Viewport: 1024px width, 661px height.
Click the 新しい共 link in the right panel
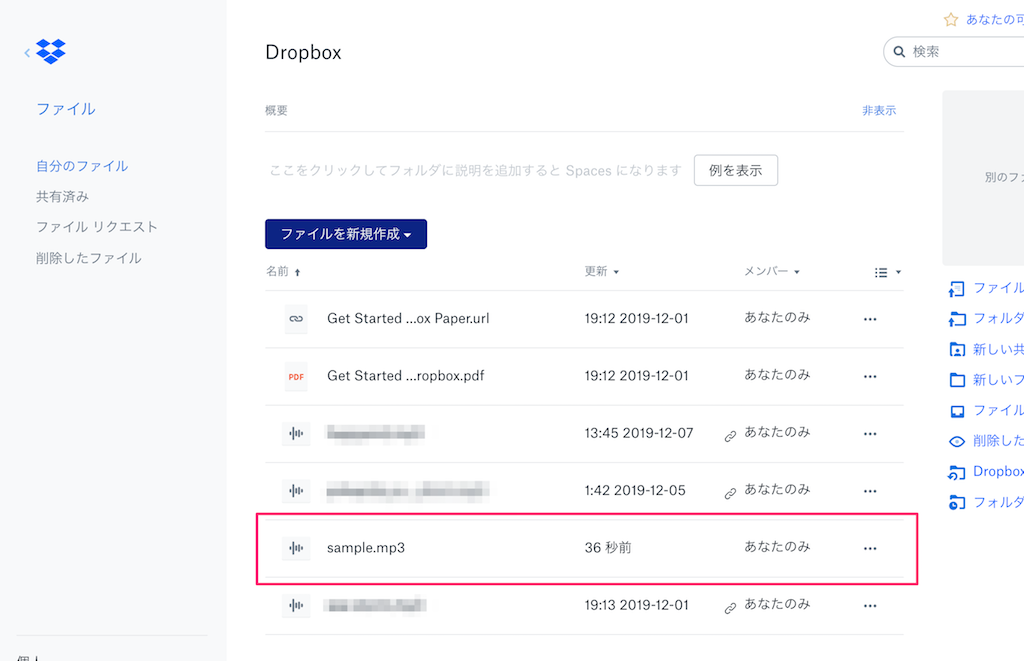click(x=998, y=349)
